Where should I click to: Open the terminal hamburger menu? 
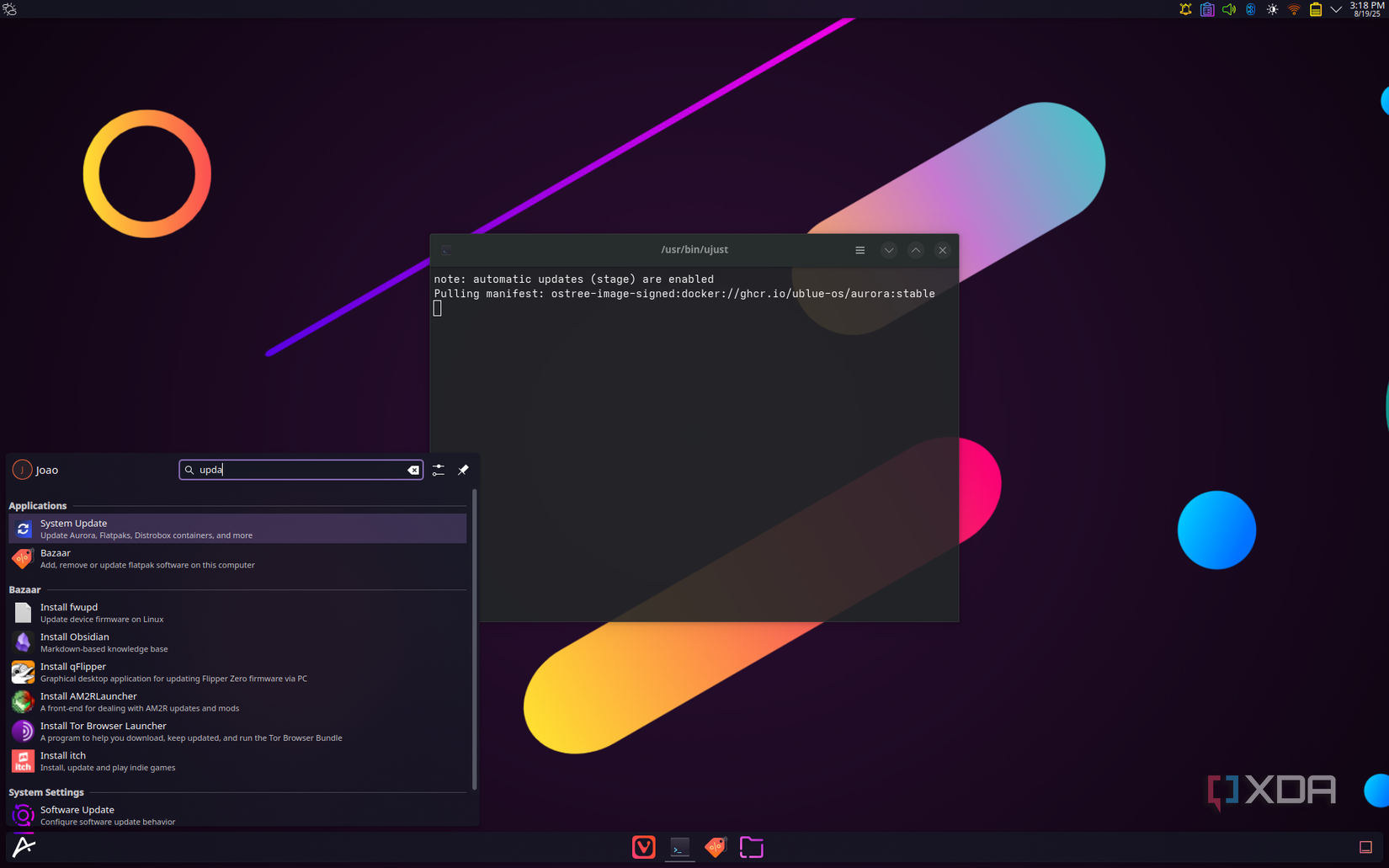point(859,250)
